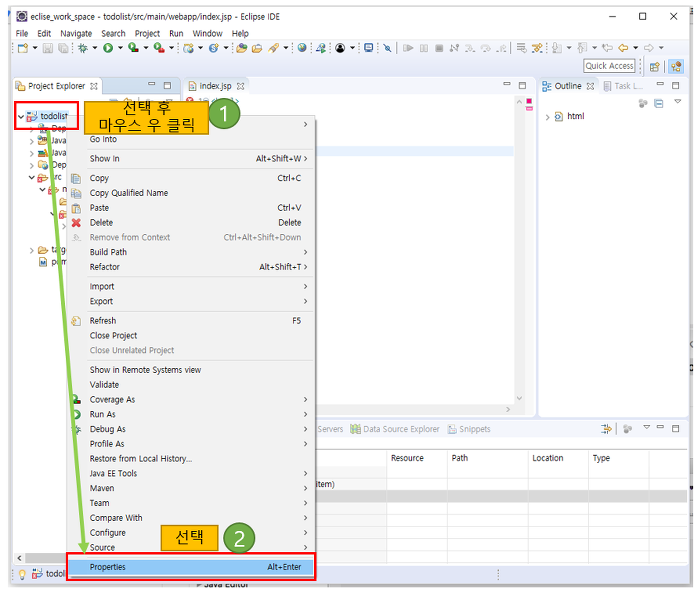Open dropdown next to Back arrow

click(636, 48)
